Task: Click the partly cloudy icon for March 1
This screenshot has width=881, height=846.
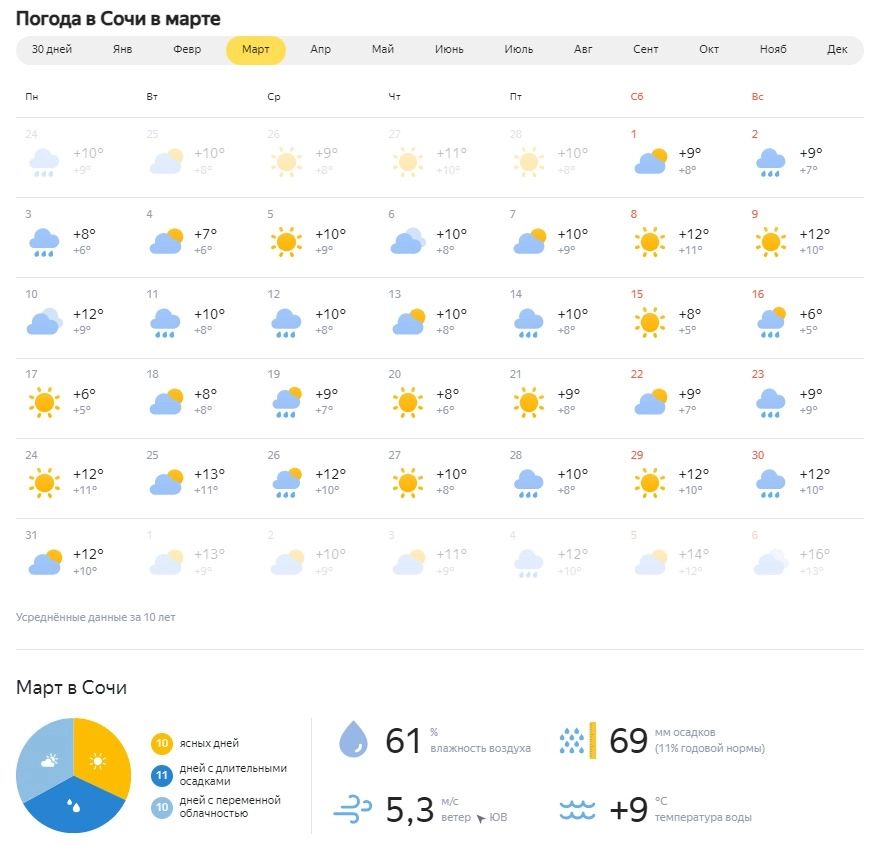Action: tap(650, 161)
